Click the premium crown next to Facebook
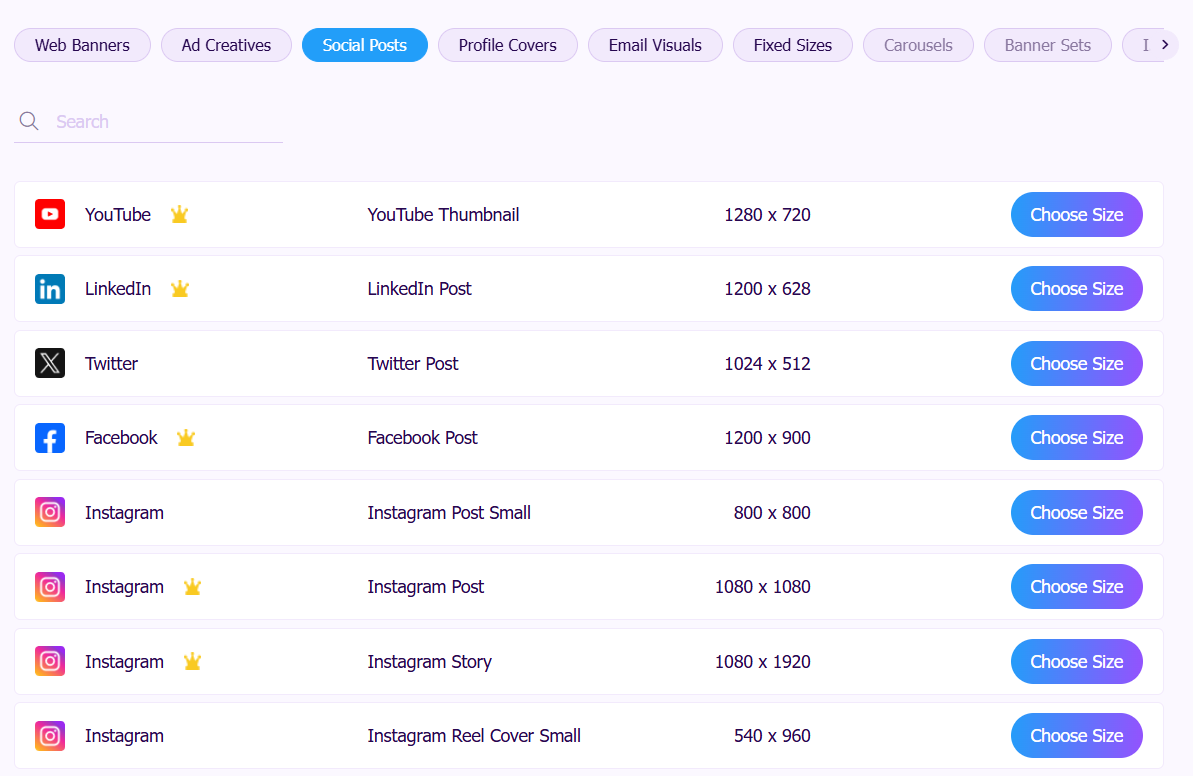The width and height of the screenshot is (1193, 776). tap(186, 438)
